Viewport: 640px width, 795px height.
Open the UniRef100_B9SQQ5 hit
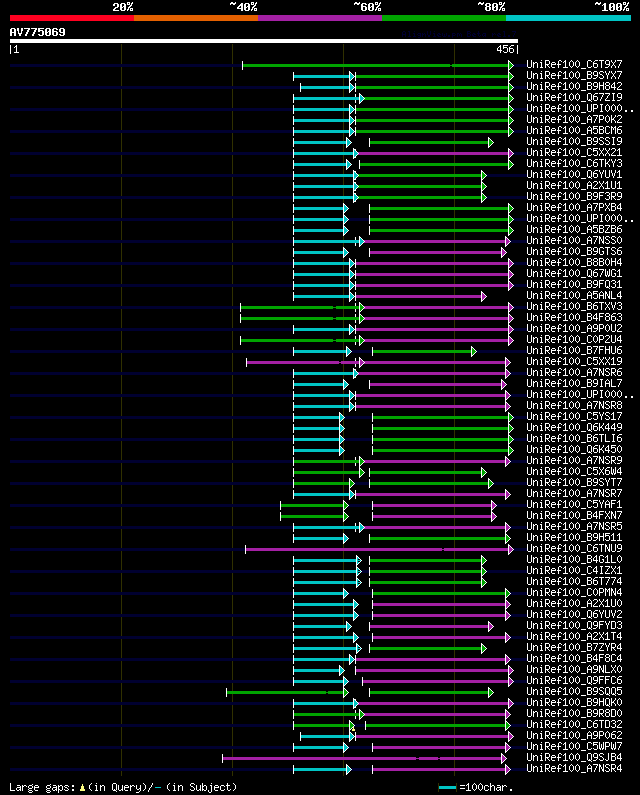(x=574, y=692)
